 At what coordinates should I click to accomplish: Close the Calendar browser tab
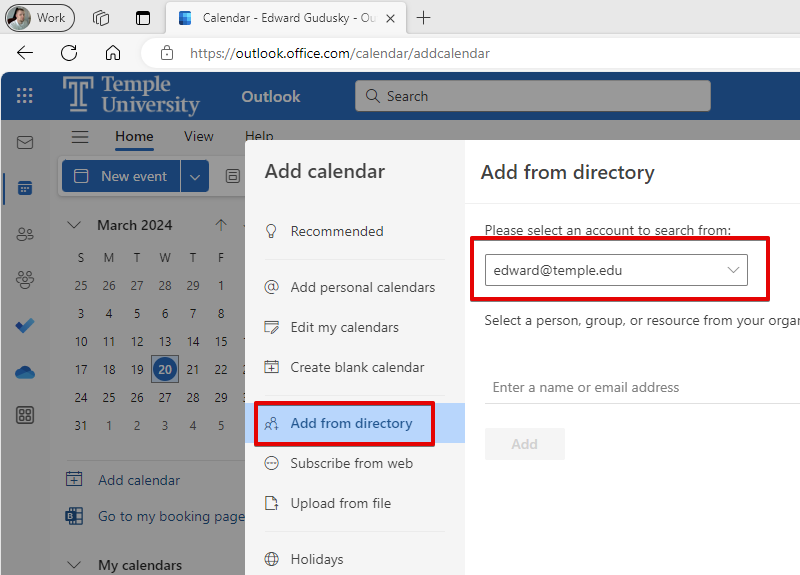(390, 18)
